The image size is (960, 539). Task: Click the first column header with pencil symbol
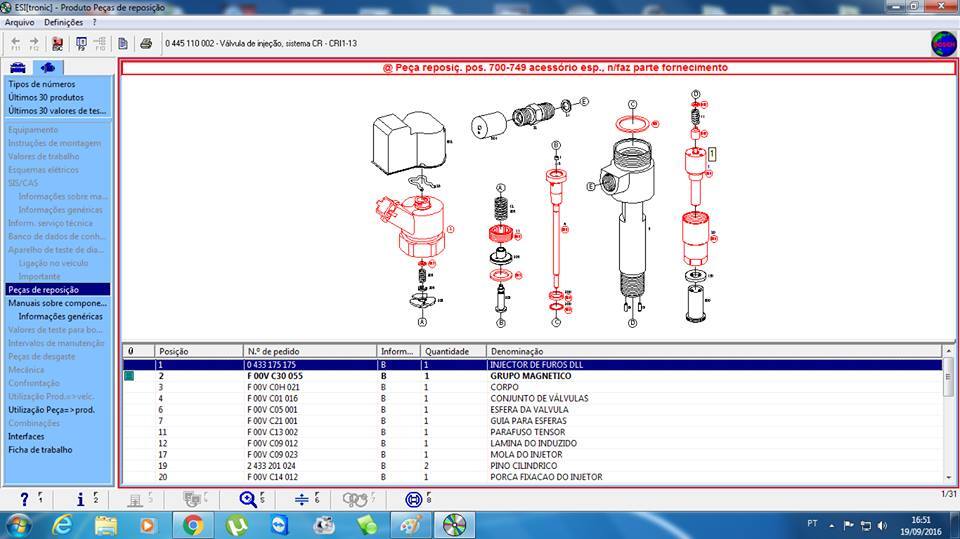coord(138,352)
